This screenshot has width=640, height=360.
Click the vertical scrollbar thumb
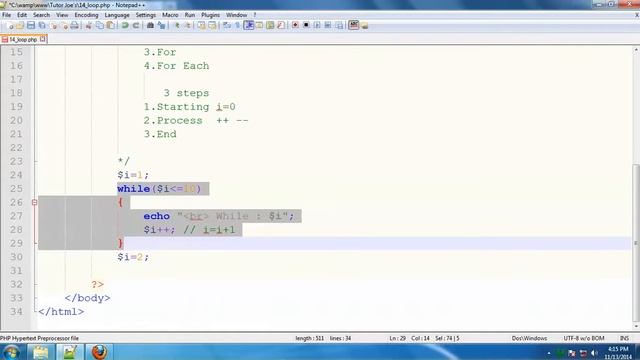pos(636,243)
